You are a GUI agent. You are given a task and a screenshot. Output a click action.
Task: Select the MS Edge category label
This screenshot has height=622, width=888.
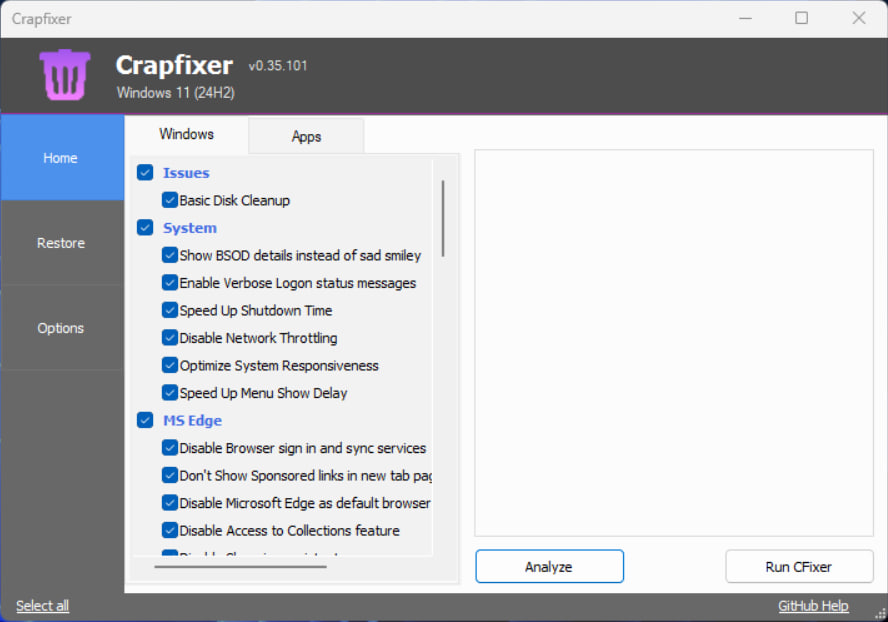[193, 420]
